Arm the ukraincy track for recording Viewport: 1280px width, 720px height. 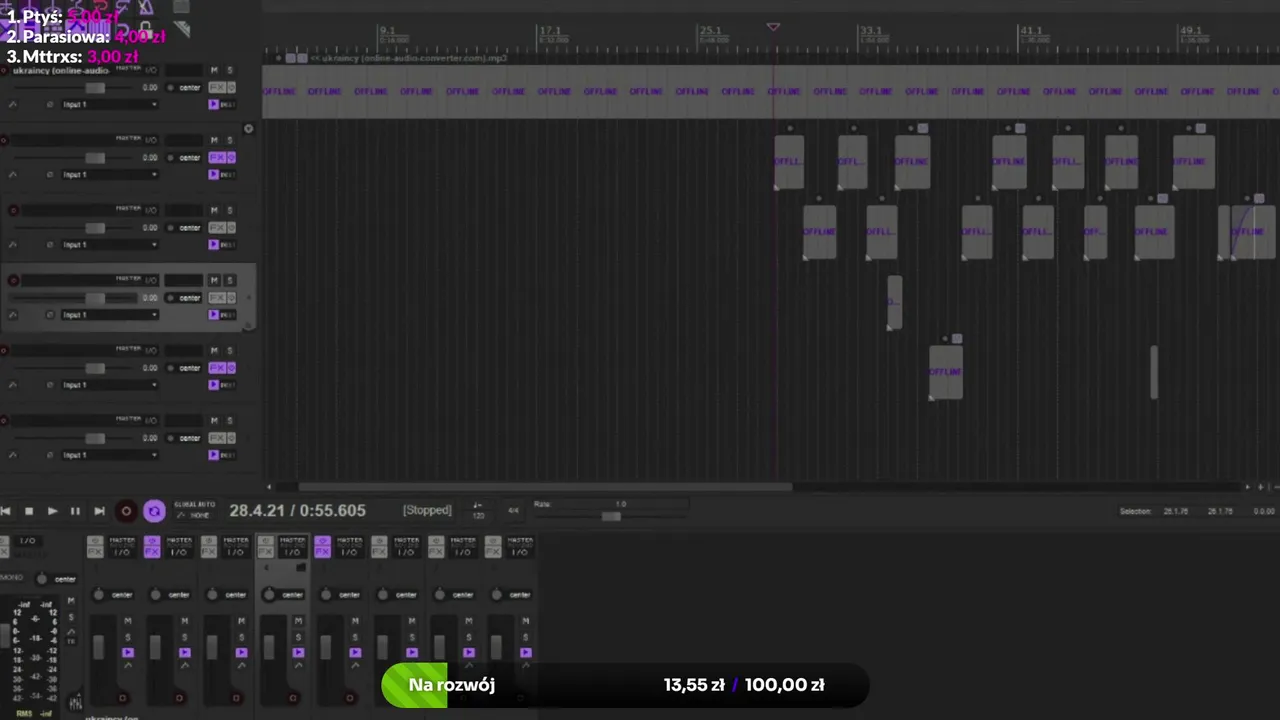click(4, 71)
